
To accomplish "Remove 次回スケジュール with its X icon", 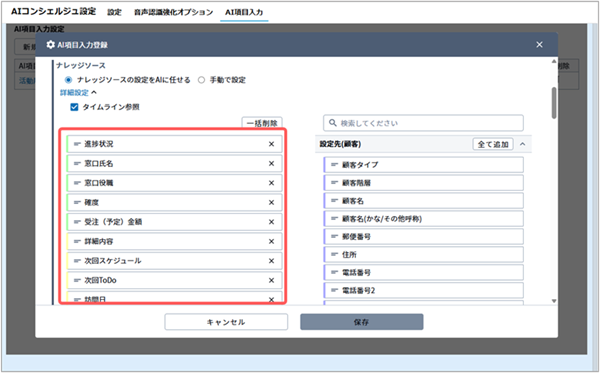I will [x=271, y=261].
